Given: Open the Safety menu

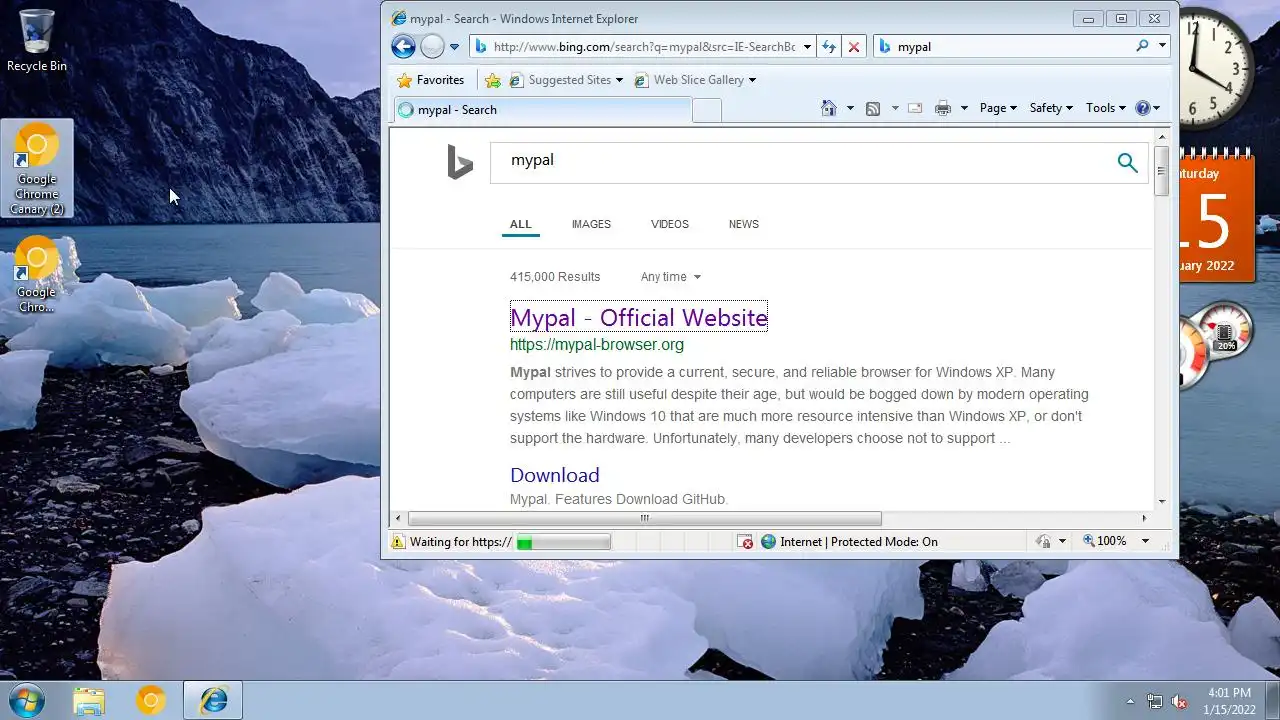Looking at the screenshot, I should click(1051, 108).
